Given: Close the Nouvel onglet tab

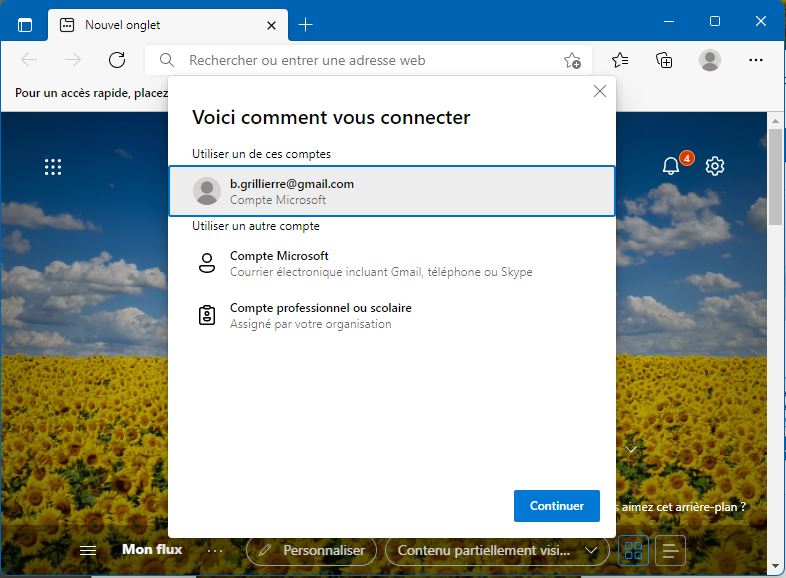Looking at the screenshot, I should [x=271, y=25].
